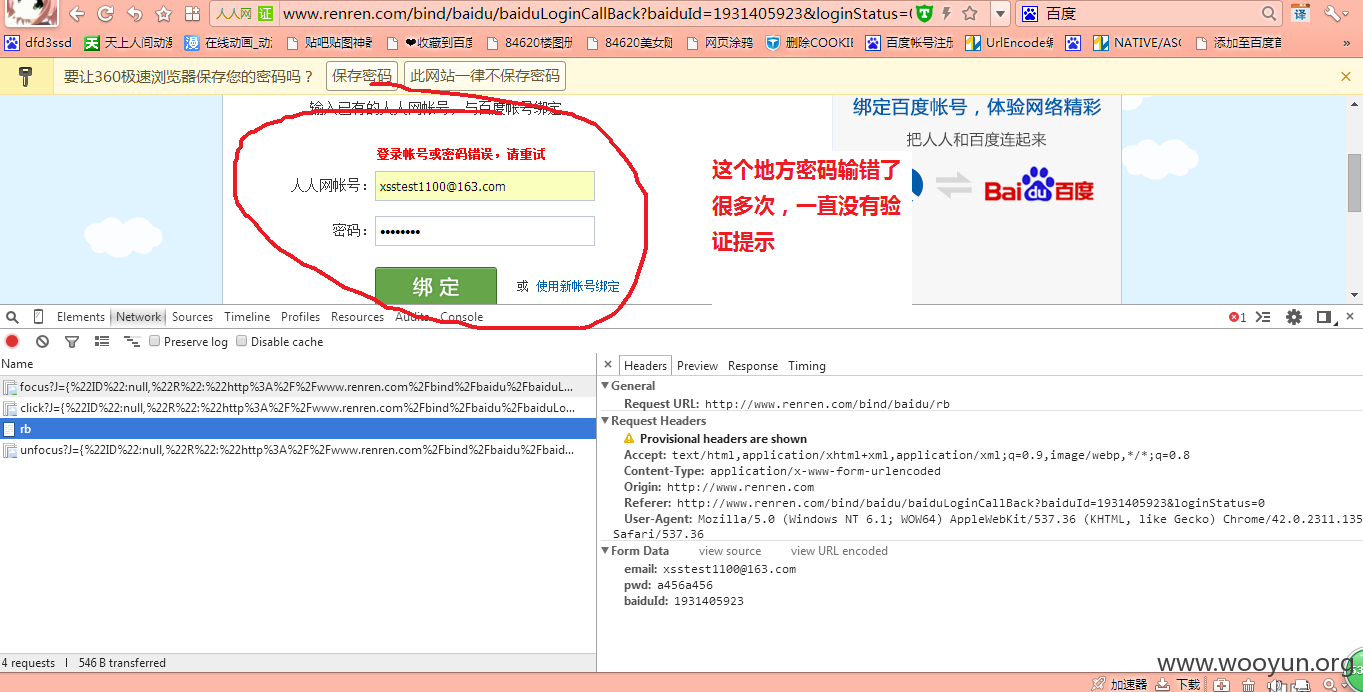Switch to Timeline tab
Screen dimensions: 1363x692
[x=247, y=317]
